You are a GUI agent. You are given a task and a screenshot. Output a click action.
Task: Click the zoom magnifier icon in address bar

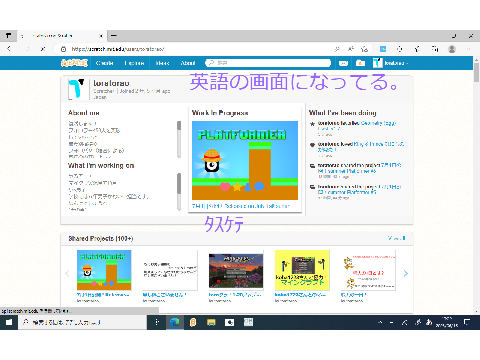337,49
